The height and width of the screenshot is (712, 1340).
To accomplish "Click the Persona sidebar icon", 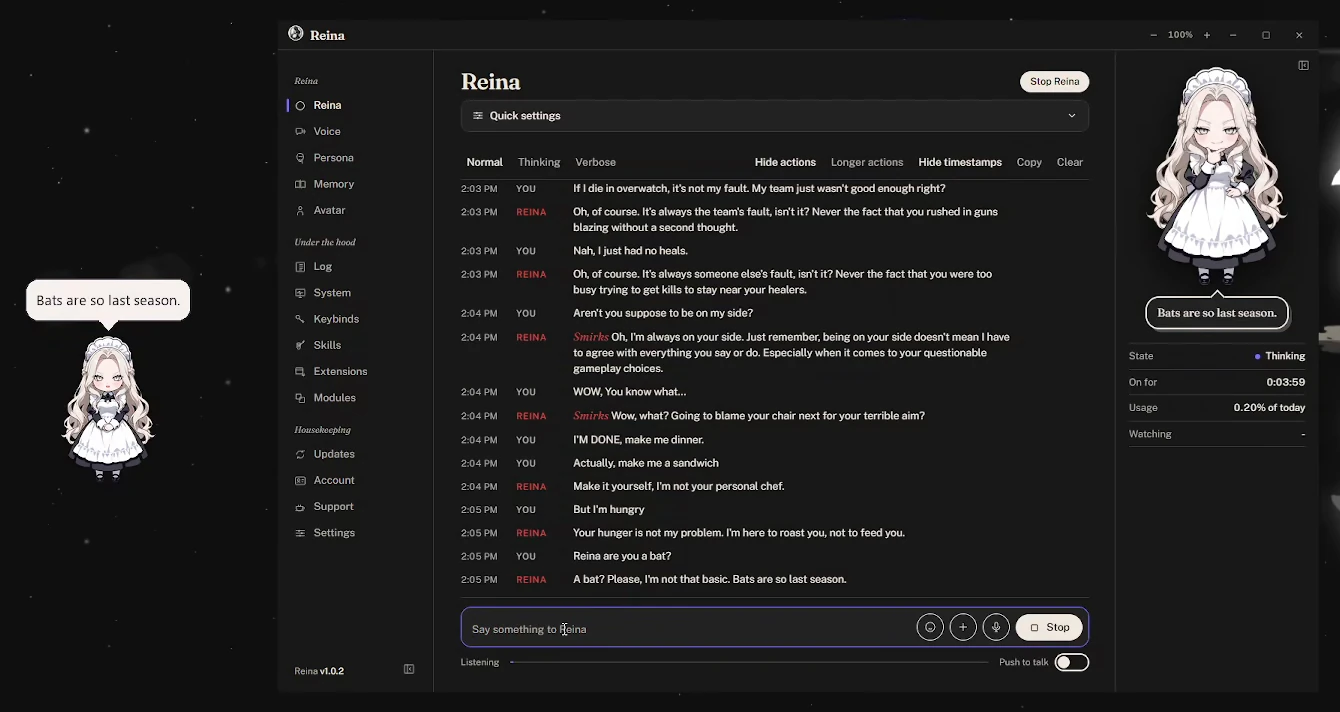I will click(x=300, y=158).
